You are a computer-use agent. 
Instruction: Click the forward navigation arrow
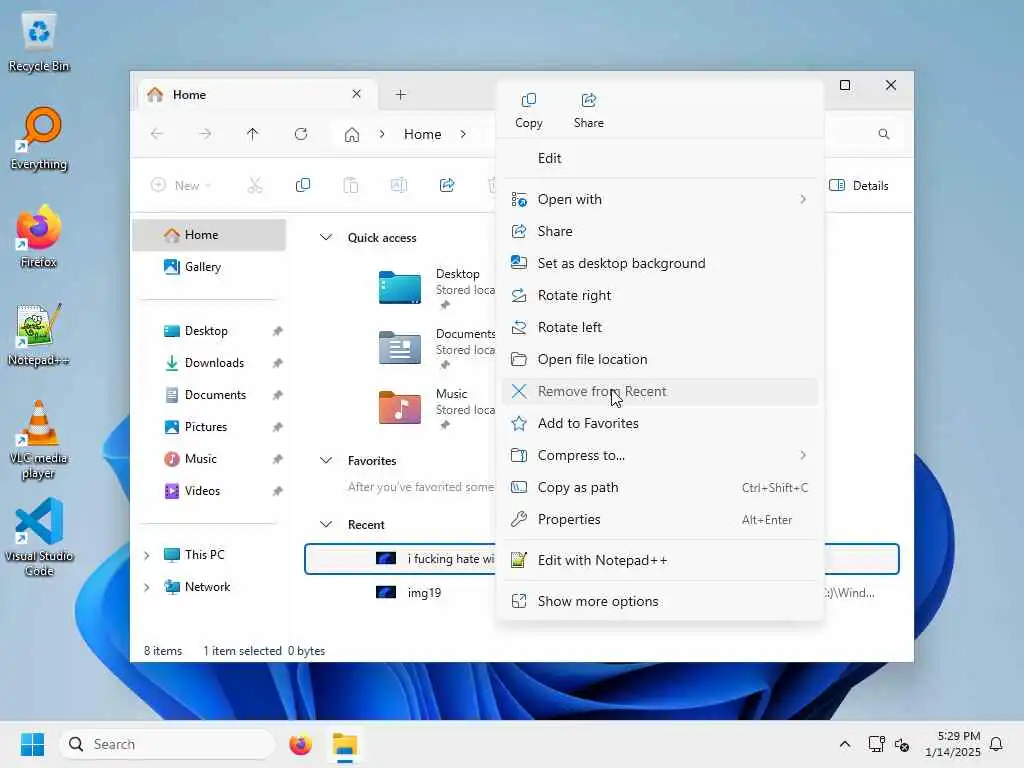205,134
